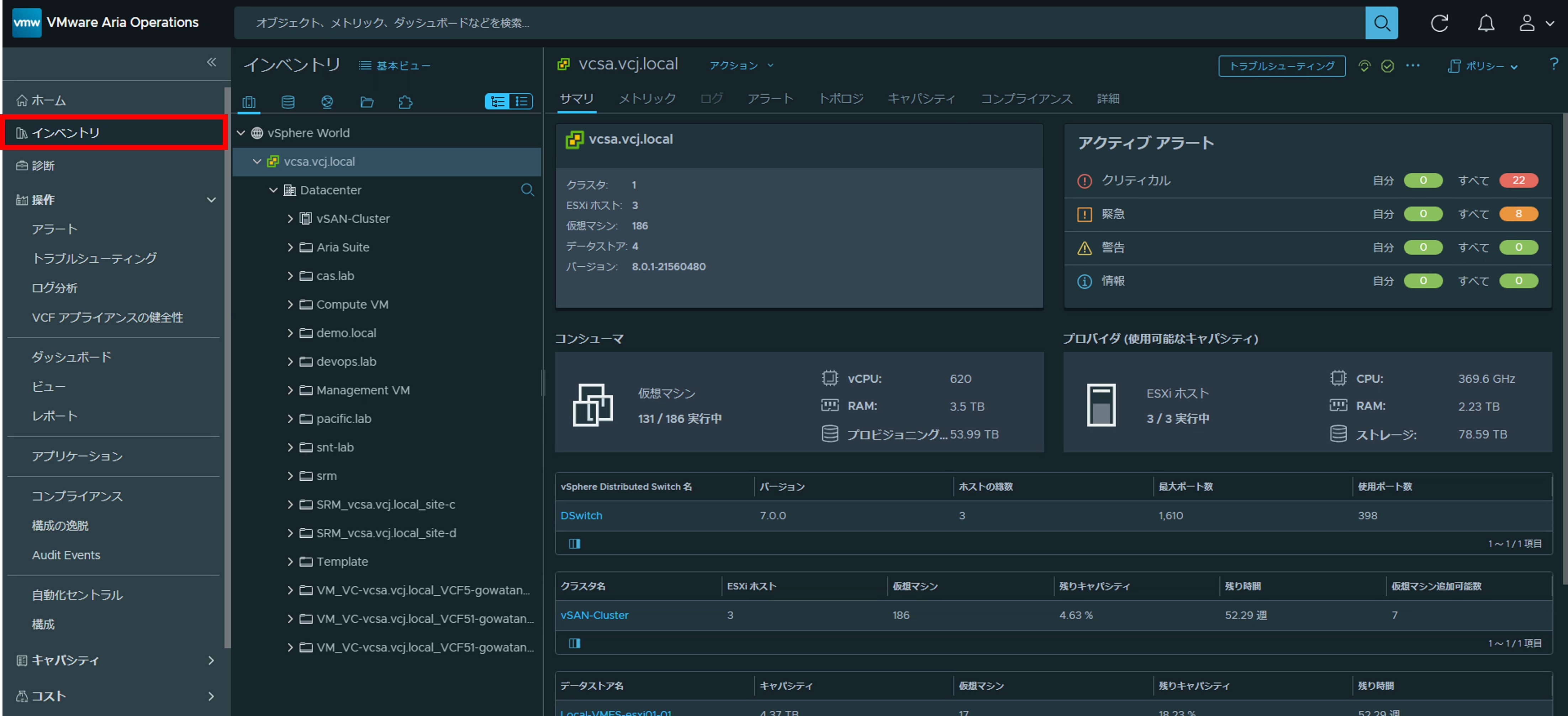Image resolution: width=1568 pixels, height=716 pixels.
Task: Click the Immediate alert icon
Action: (1084, 214)
